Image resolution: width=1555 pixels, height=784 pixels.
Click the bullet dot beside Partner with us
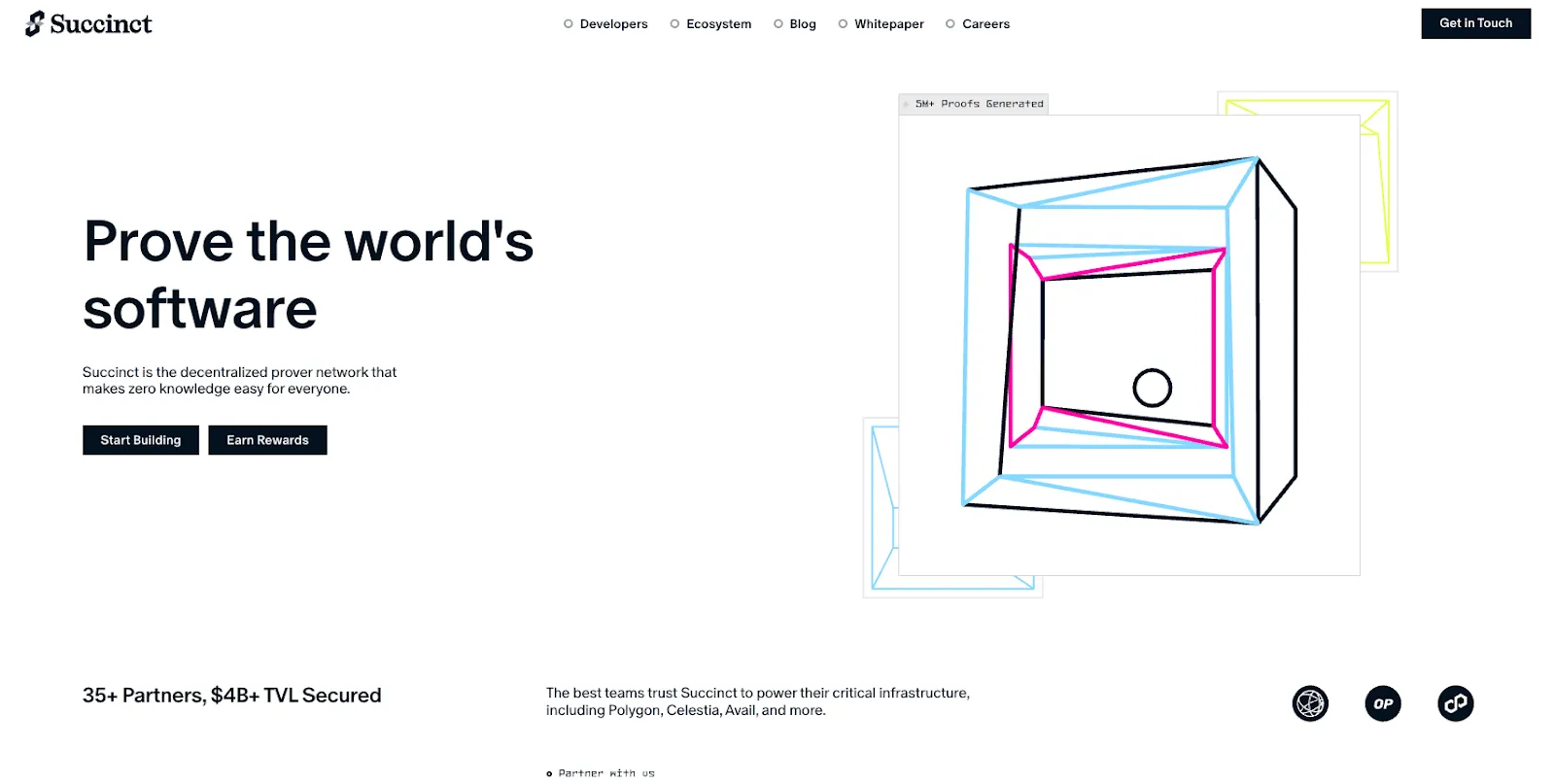point(549,774)
